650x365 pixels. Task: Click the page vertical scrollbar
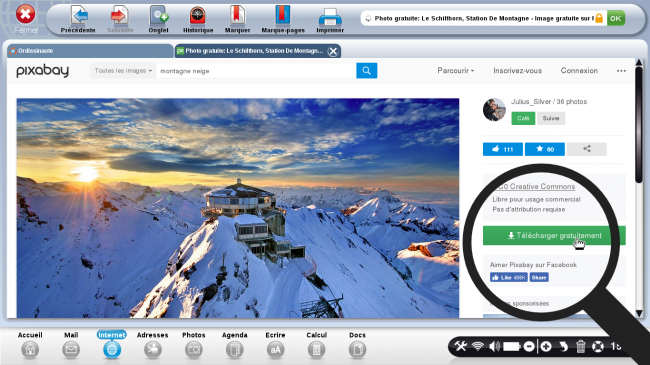click(639, 188)
